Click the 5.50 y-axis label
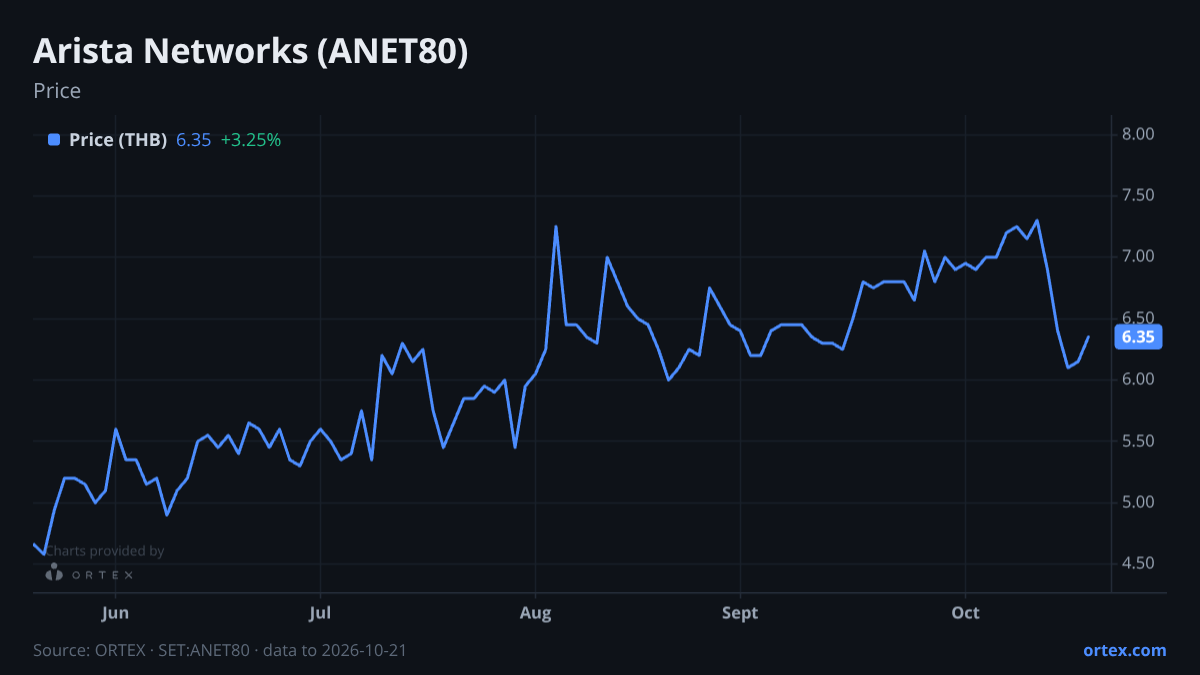This screenshot has width=1200, height=675. (x=1138, y=441)
